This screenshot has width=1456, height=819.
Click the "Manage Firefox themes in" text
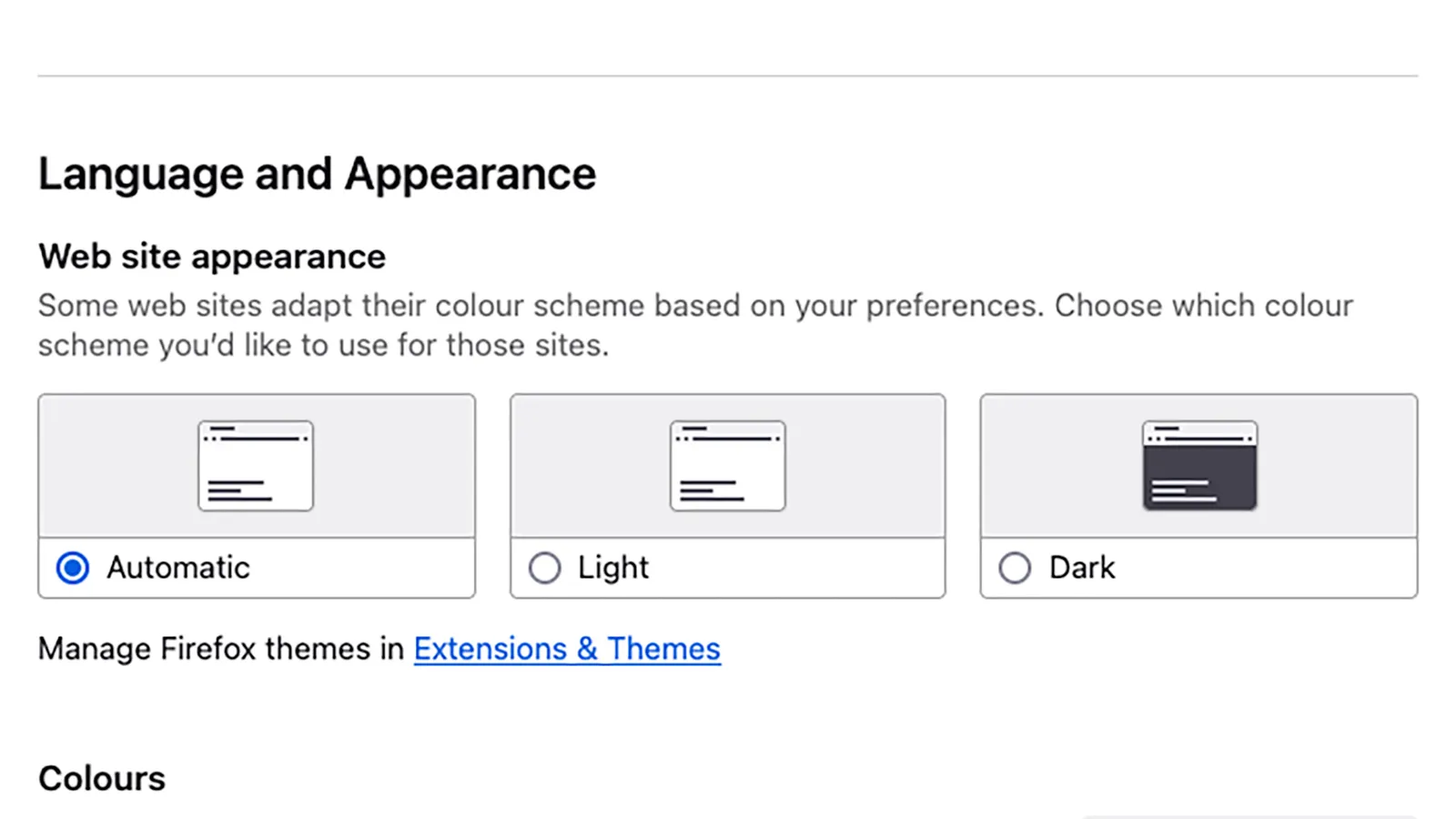(221, 649)
